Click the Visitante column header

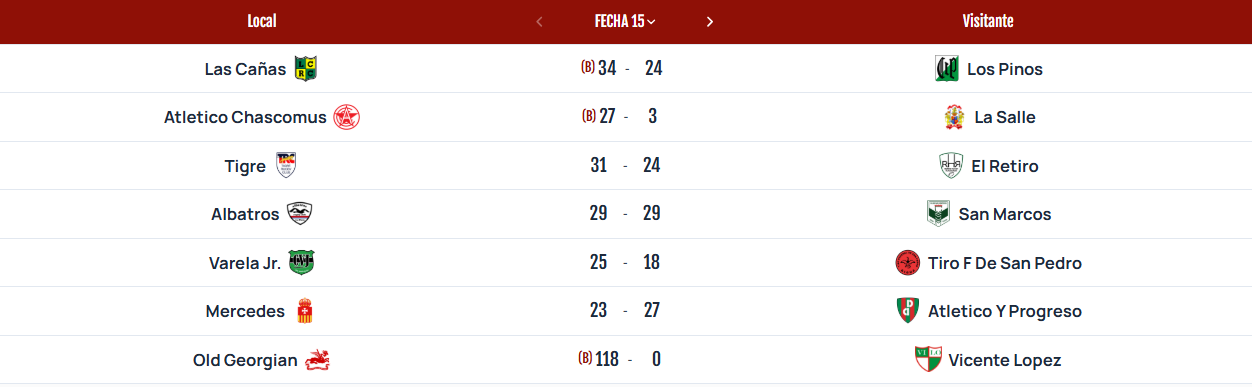pyautogui.click(x=988, y=21)
